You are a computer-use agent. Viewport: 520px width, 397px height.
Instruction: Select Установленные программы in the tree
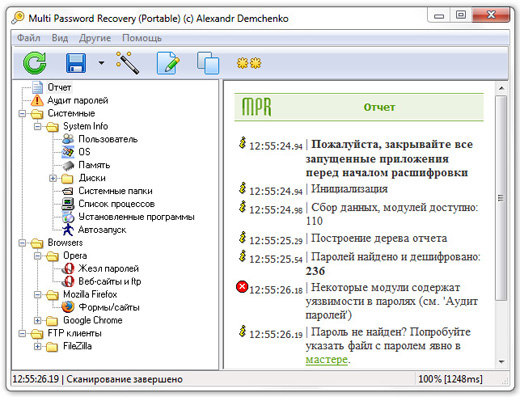136,217
